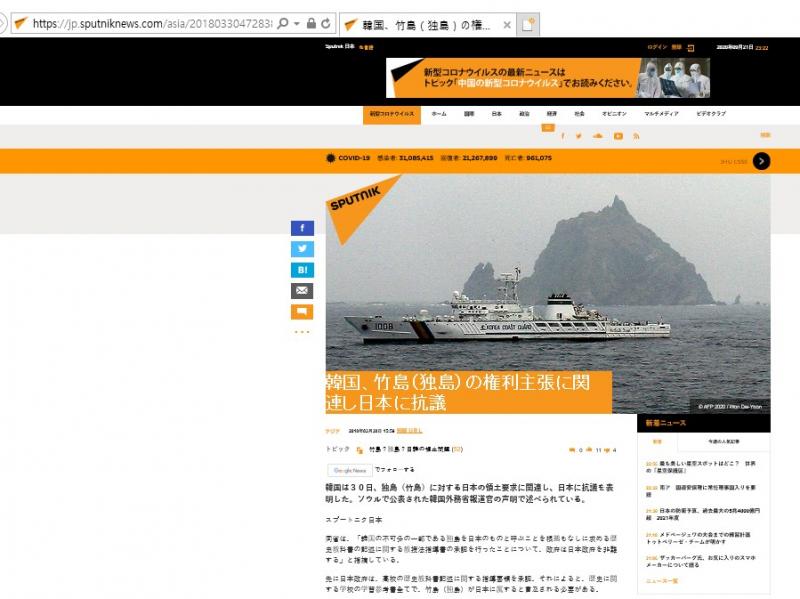Click the Google News follow button
This screenshot has width=800, height=599.
pos(350,470)
